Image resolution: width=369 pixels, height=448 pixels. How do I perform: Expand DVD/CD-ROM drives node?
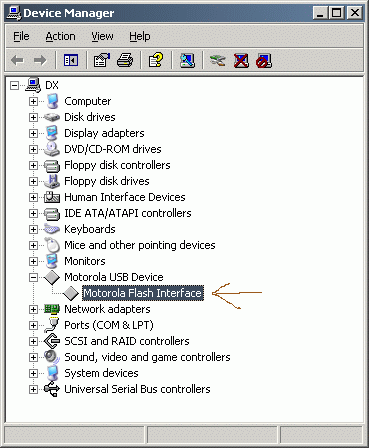coord(33,149)
